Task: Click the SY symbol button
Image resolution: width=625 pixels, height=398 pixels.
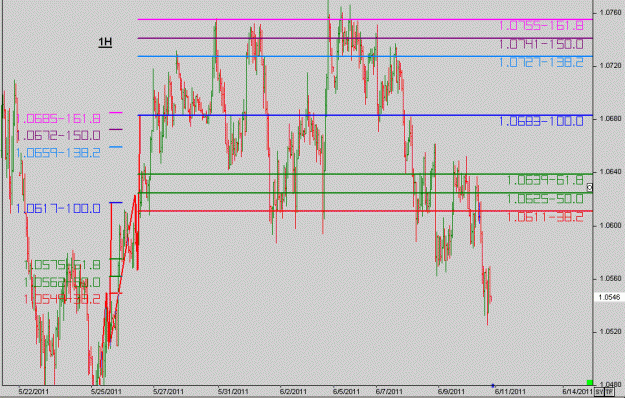Action: pos(599,392)
